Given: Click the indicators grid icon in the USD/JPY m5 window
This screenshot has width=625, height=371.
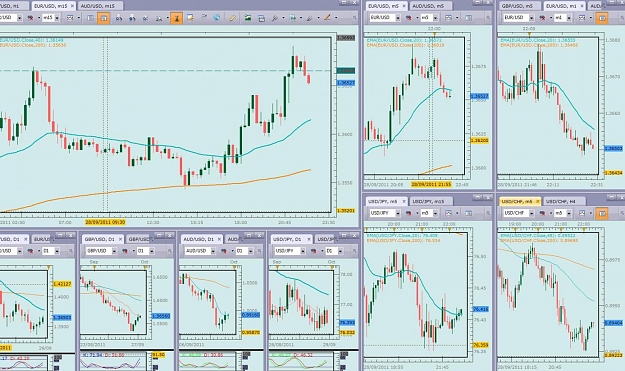Looking at the screenshot, I should click(448, 213).
